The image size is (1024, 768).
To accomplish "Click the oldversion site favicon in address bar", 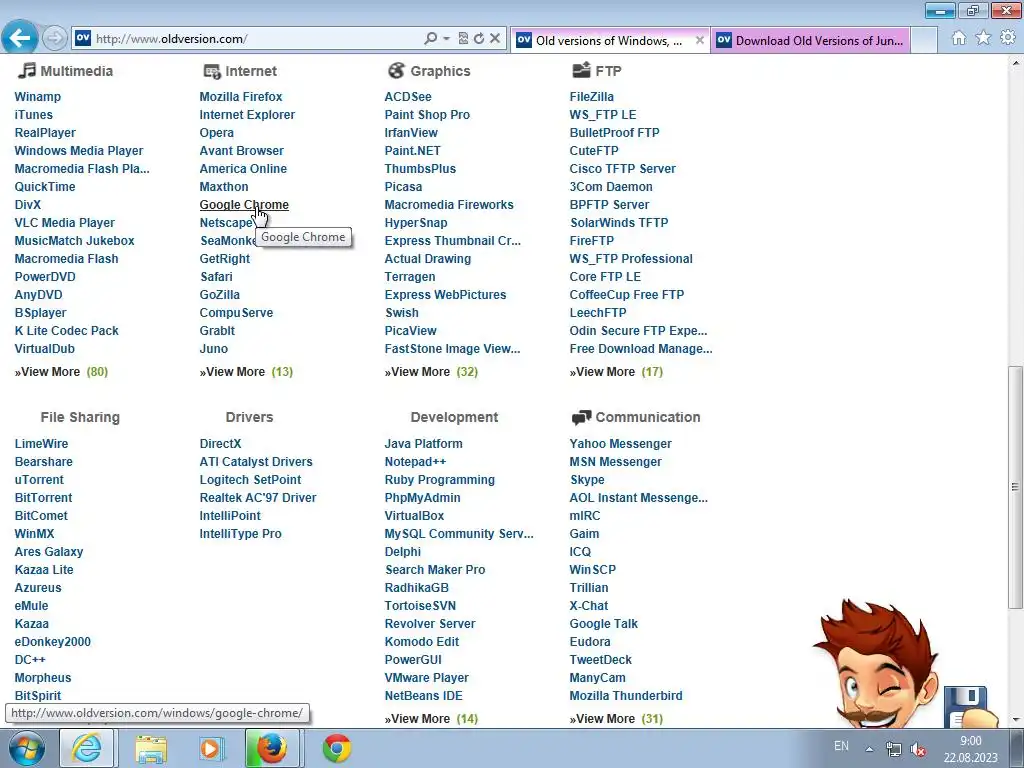I will [x=83, y=39].
